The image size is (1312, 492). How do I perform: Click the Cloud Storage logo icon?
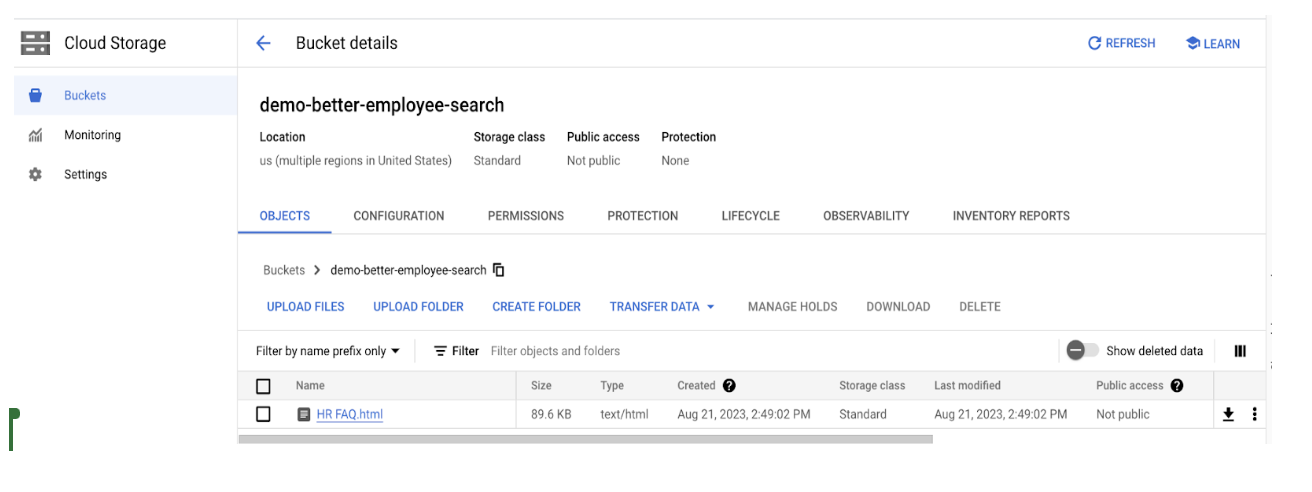(x=35, y=43)
